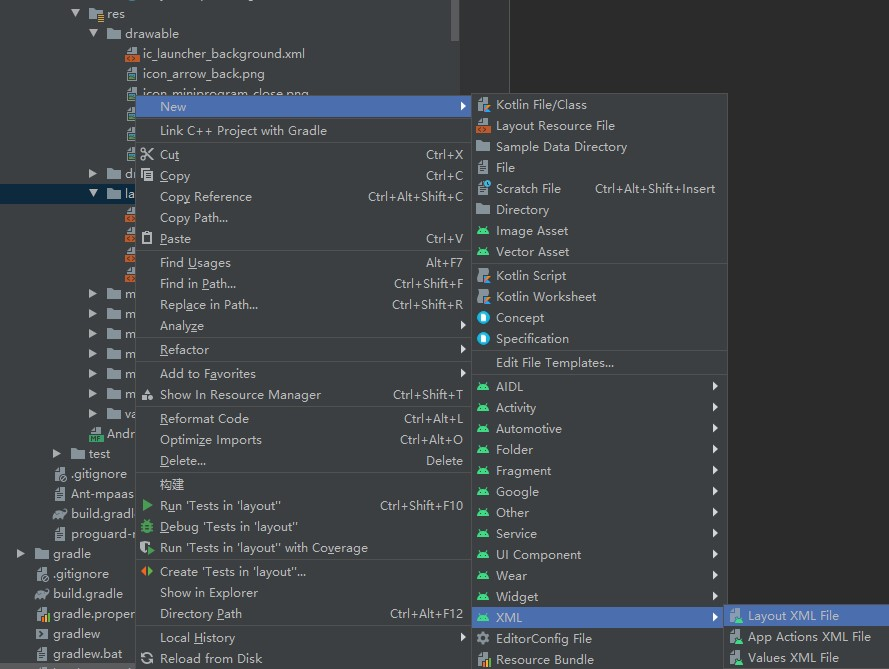Open the Local History submenu arrow
The image size is (889, 669).
pyautogui.click(x=463, y=637)
